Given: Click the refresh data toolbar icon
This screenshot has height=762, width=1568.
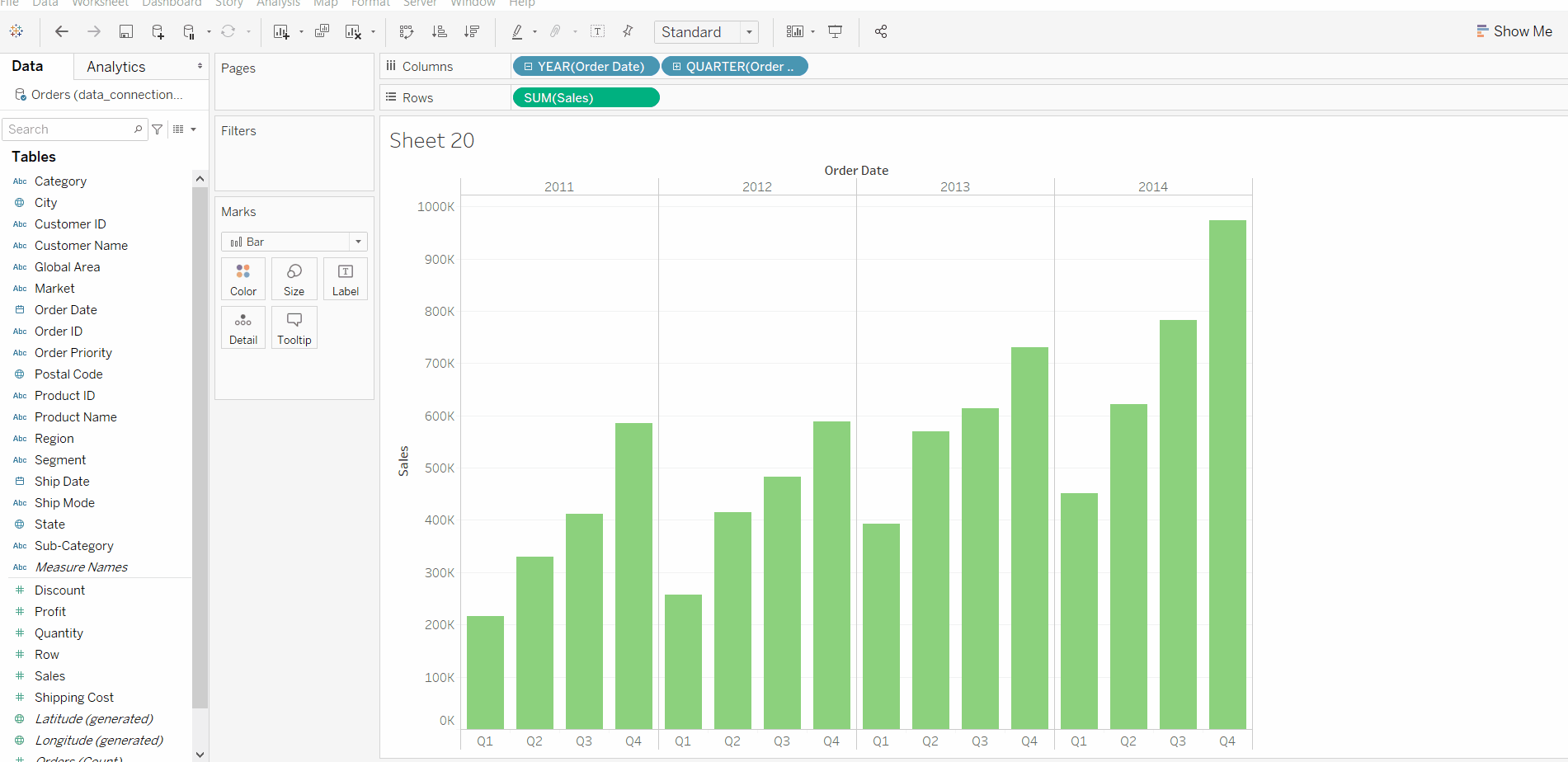Looking at the screenshot, I should (228, 31).
